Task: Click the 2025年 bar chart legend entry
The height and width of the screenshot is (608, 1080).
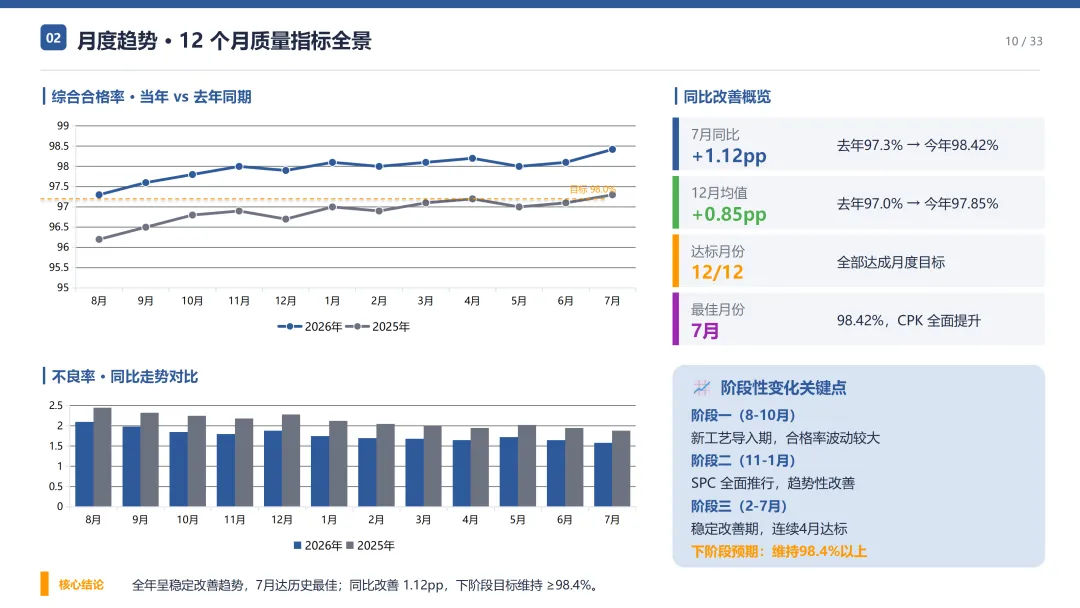Action: point(371,545)
